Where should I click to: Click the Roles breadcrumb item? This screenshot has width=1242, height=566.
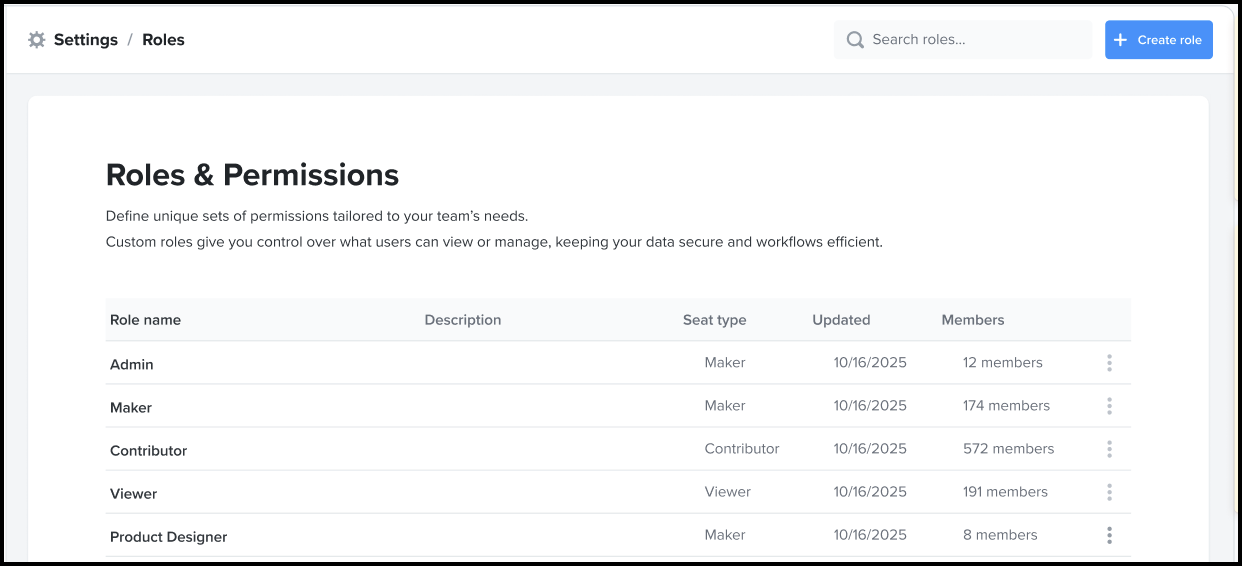pos(163,40)
